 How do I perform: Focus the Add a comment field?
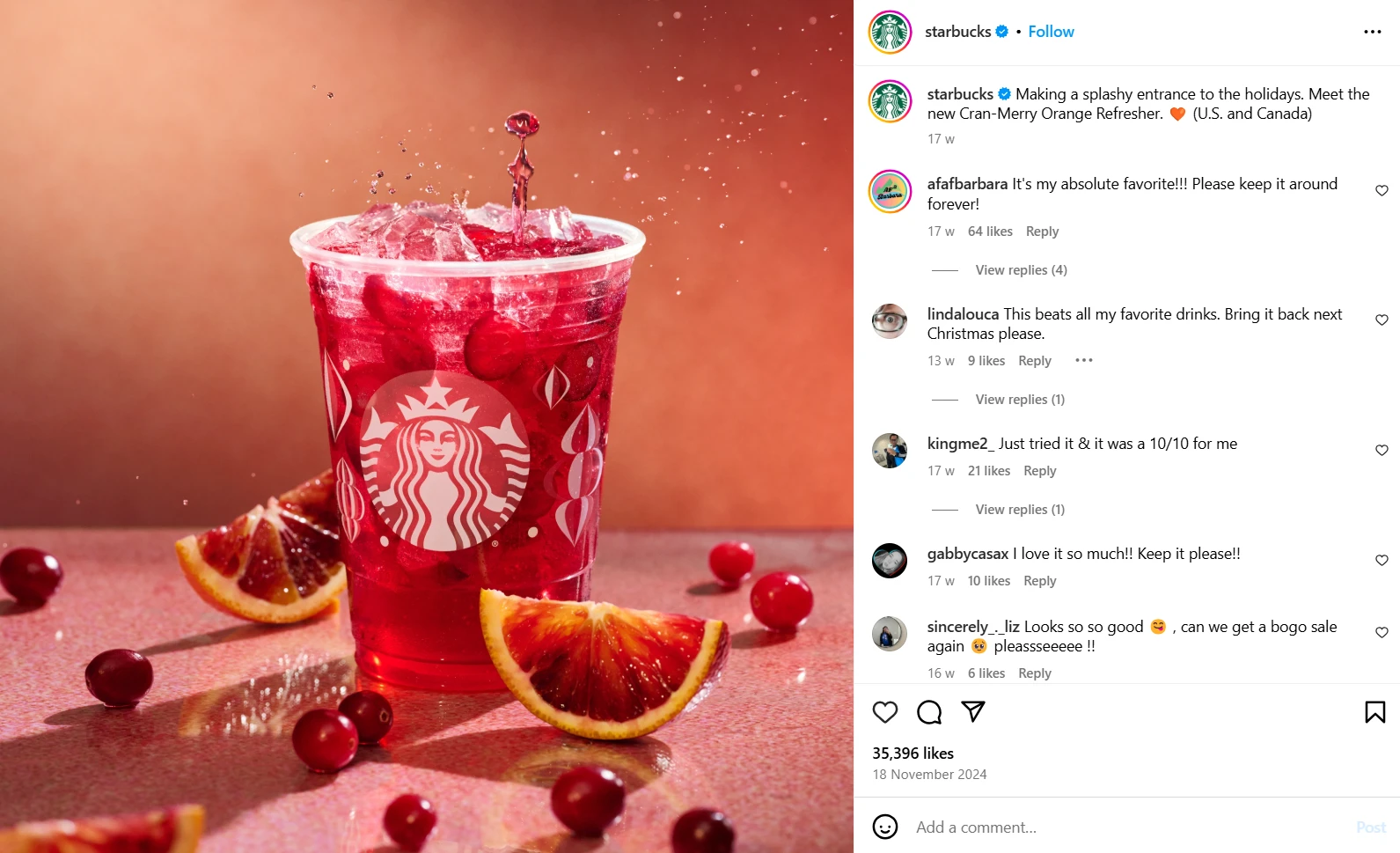(x=1131, y=827)
